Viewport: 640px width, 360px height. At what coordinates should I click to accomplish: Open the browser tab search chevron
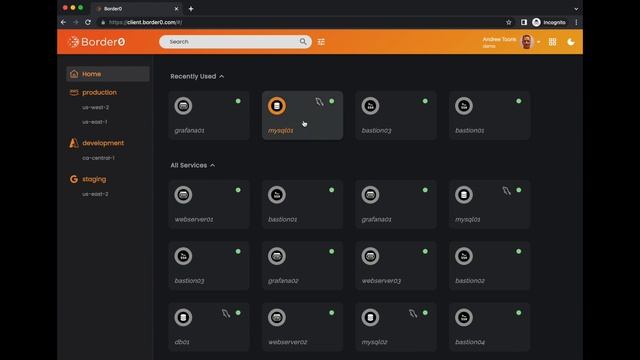576,9
